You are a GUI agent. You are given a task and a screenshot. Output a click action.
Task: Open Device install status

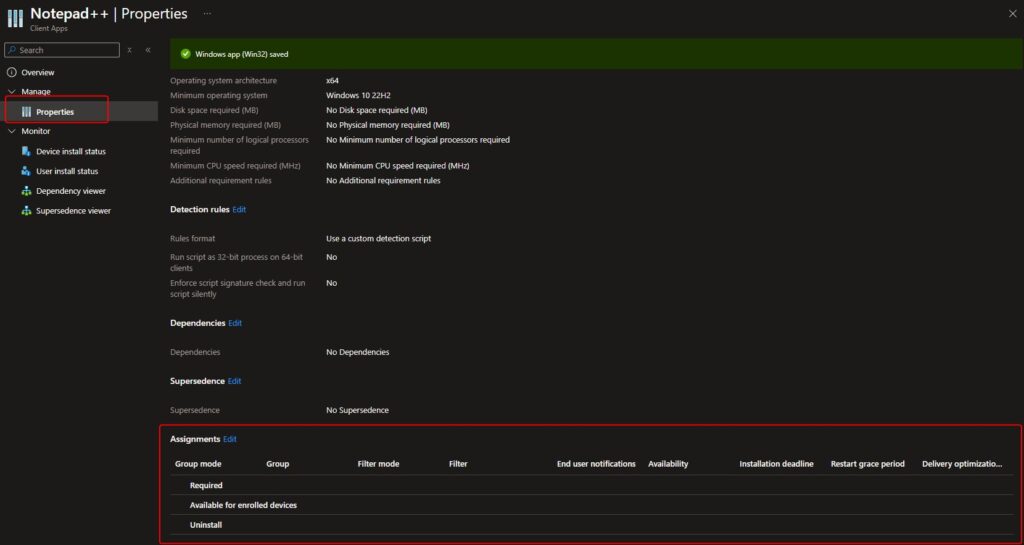(x=71, y=151)
